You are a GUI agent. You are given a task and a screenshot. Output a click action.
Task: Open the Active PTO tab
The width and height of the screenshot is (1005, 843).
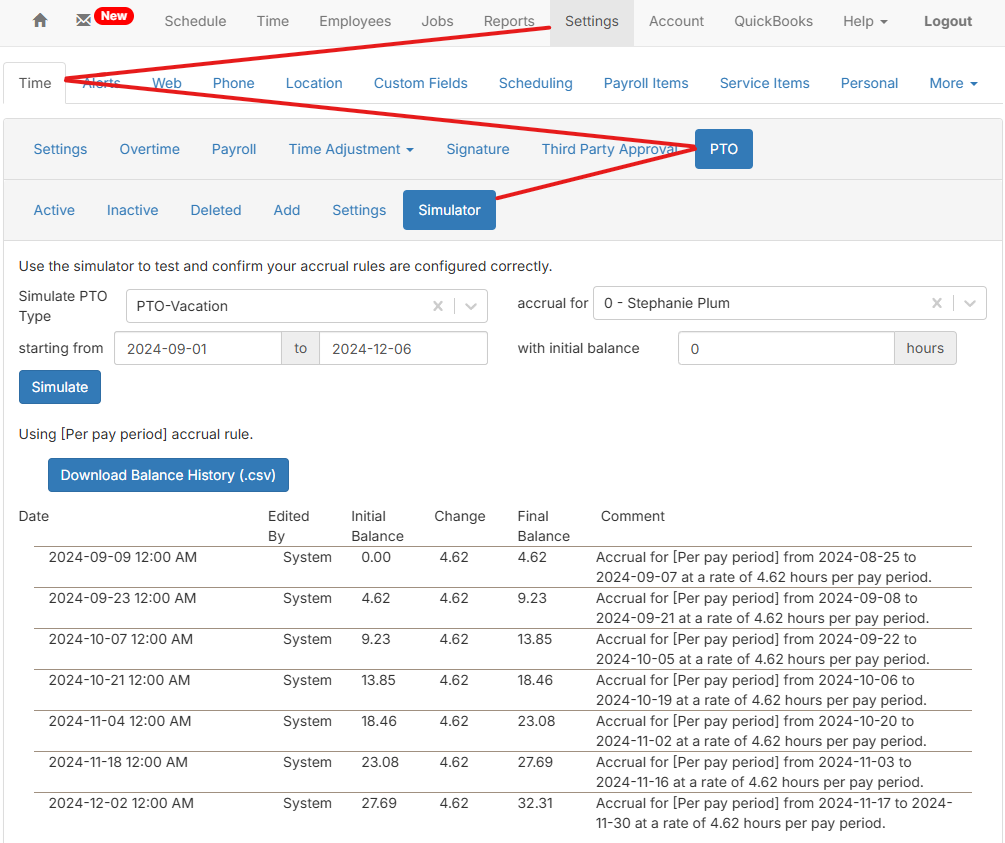[x=54, y=210]
